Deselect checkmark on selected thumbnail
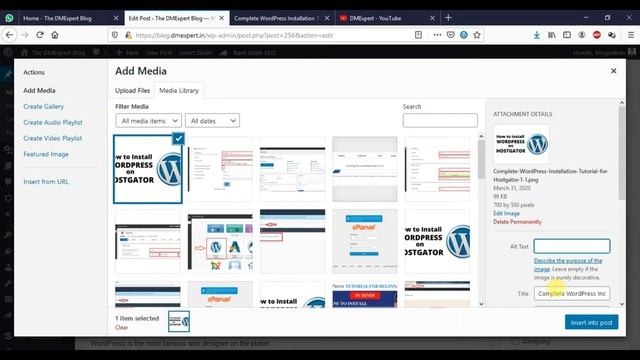 tap(178, 139)
